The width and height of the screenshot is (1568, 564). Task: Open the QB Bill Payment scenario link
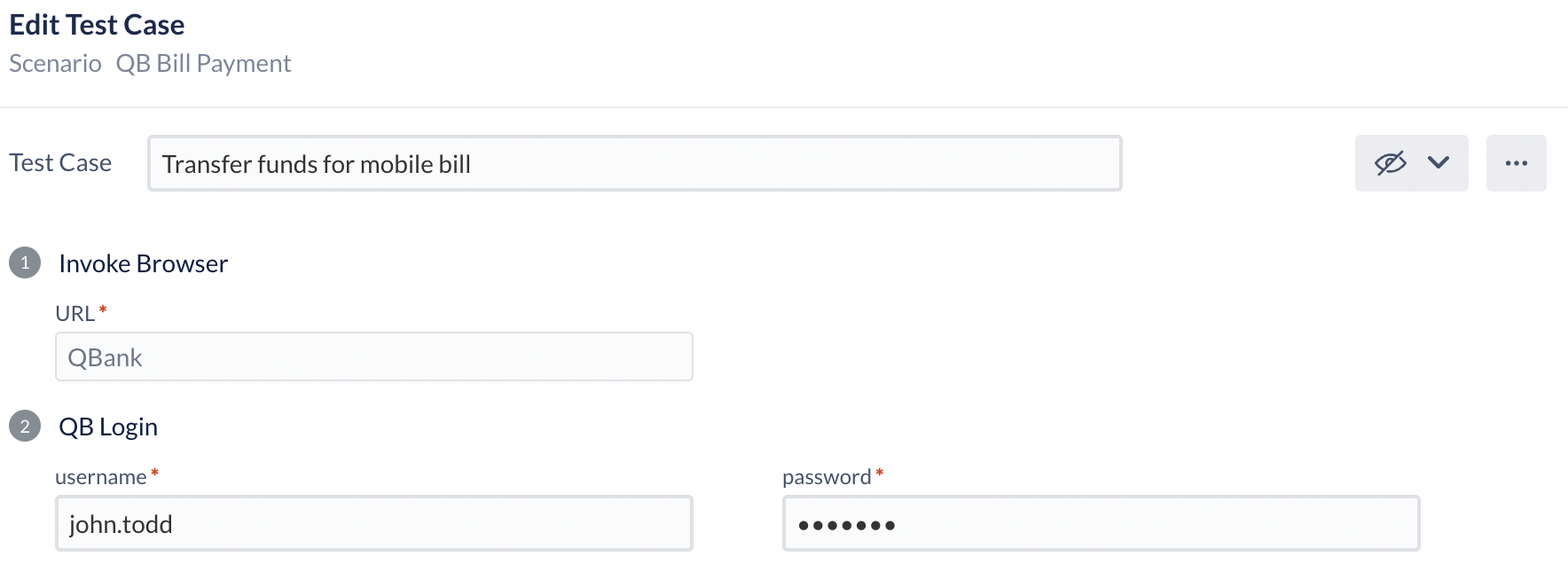click(x=203, y=64)
